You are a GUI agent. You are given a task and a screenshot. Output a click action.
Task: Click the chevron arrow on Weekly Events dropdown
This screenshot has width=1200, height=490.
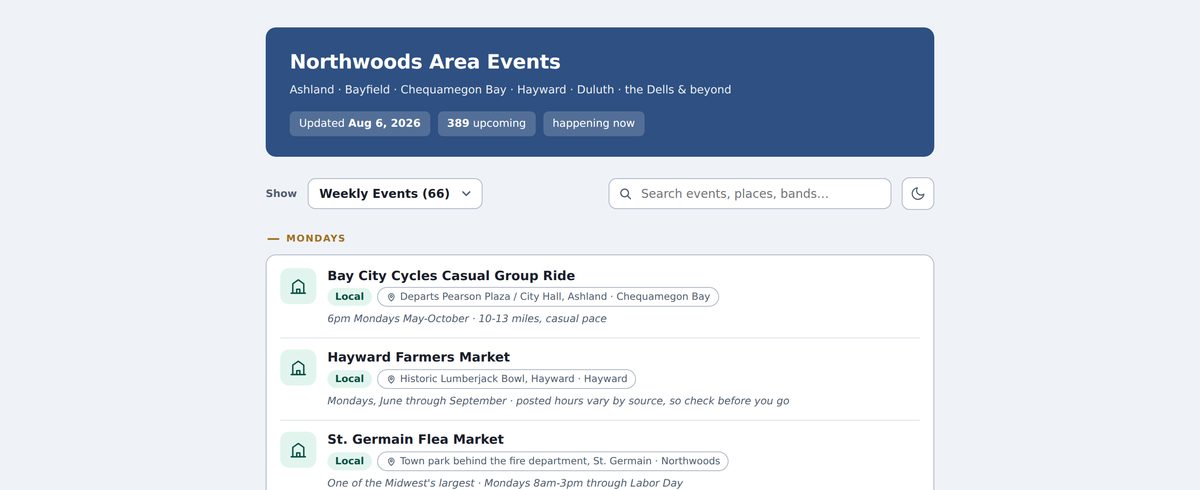466,194
